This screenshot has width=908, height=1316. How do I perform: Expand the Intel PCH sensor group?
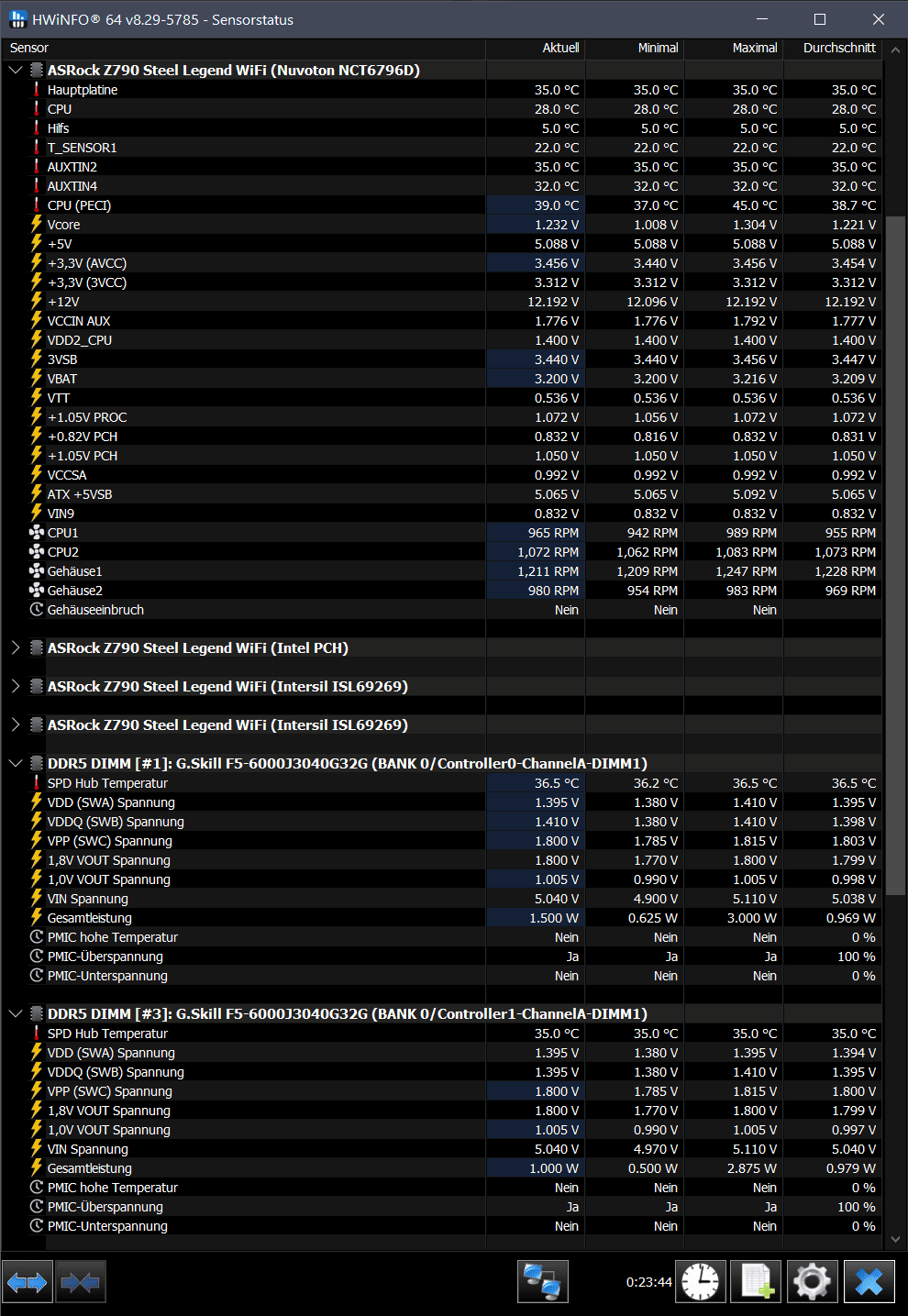tap(16, 648)
